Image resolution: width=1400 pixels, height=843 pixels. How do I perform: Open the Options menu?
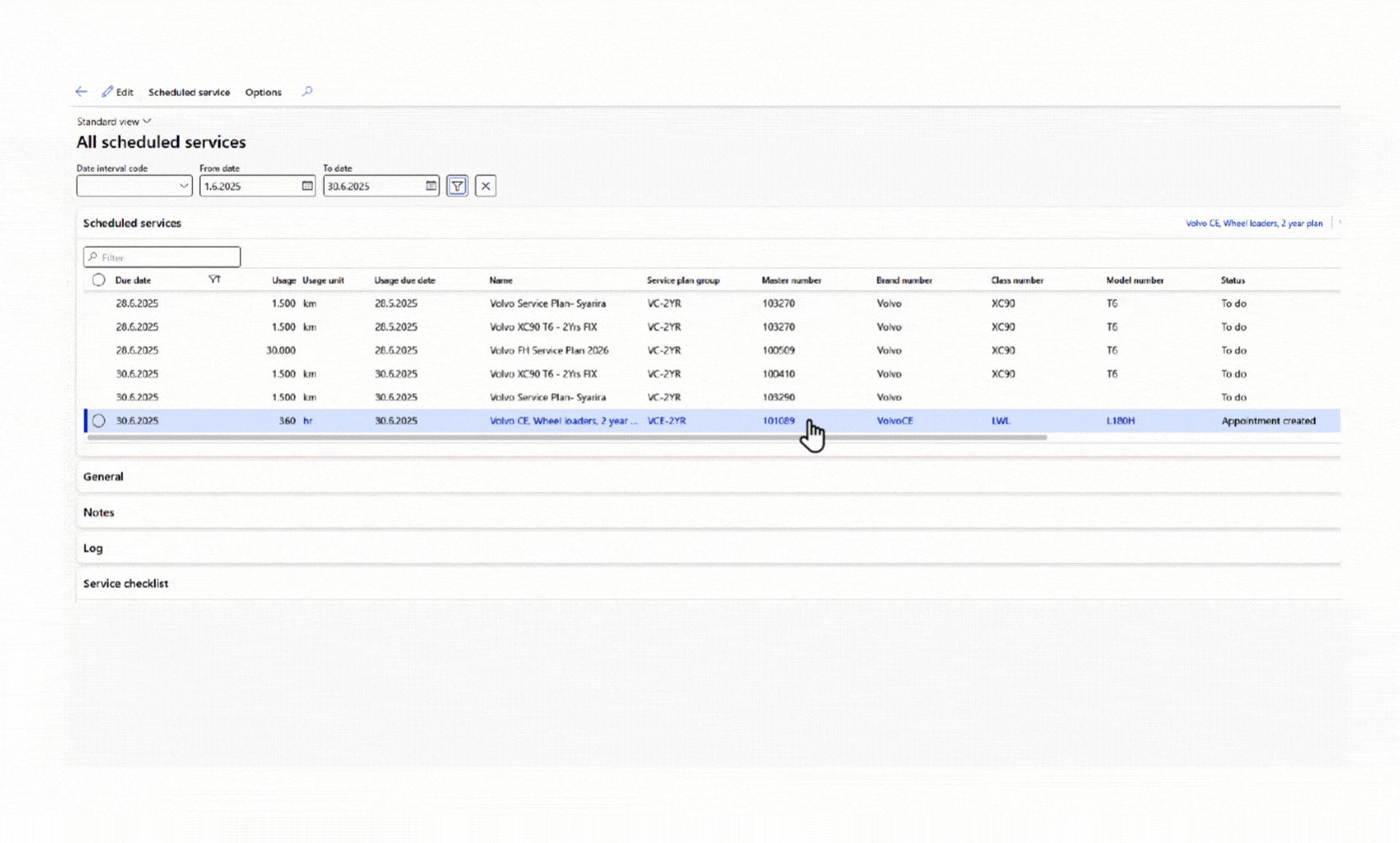[x=263, y=92]
